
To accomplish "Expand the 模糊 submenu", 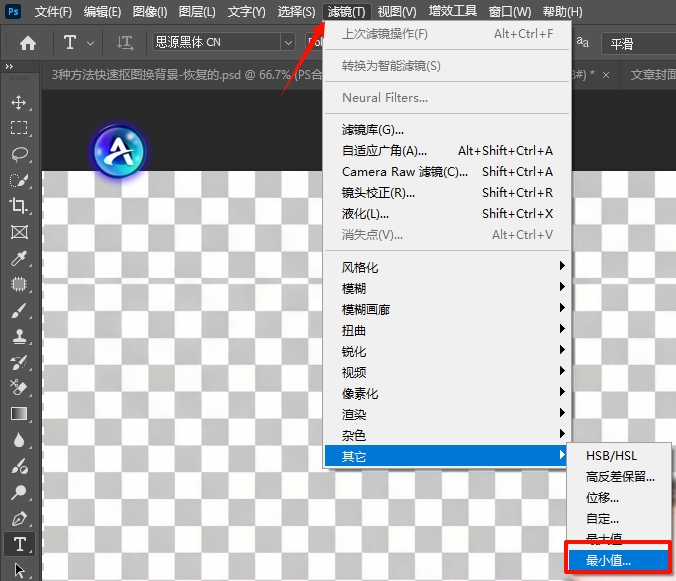I will [x=447, y=288].
